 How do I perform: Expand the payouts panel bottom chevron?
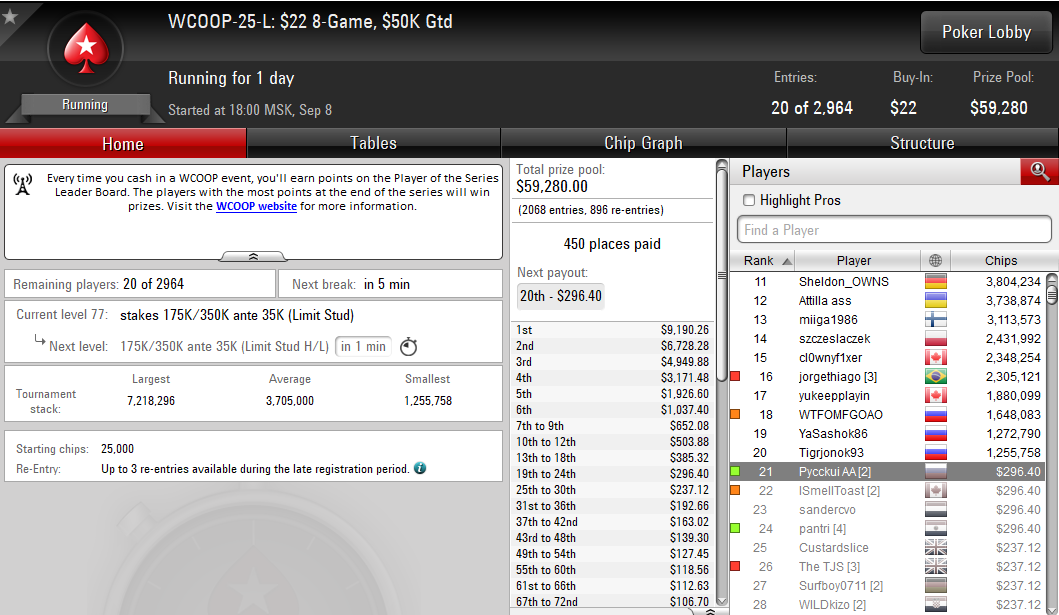(x=711, y=611)
